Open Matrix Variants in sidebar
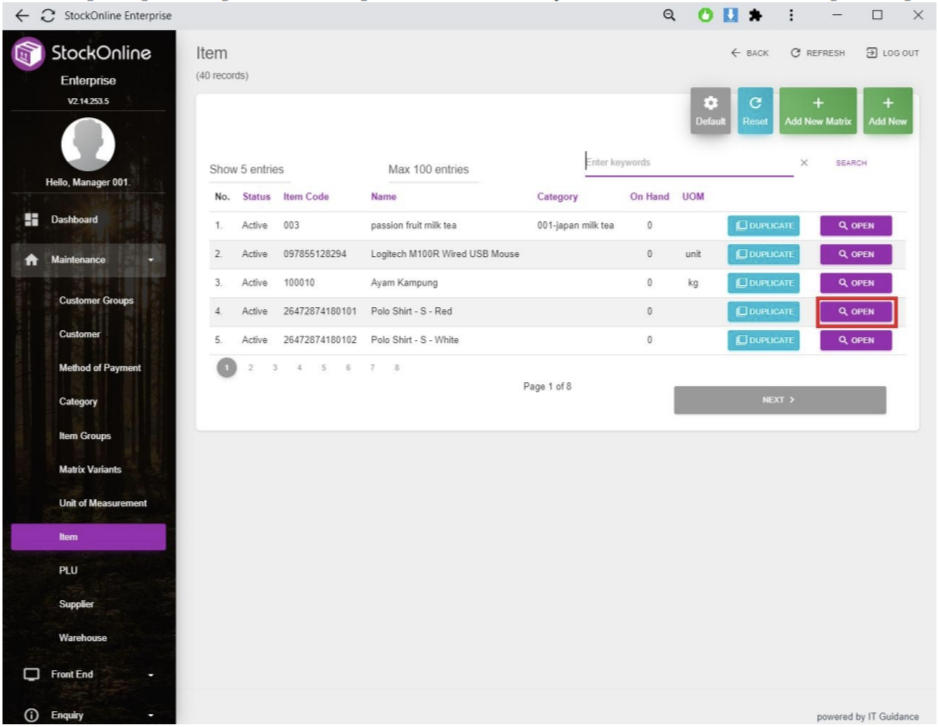Viewport: 938px width, 727px height. tap(90, 470)
